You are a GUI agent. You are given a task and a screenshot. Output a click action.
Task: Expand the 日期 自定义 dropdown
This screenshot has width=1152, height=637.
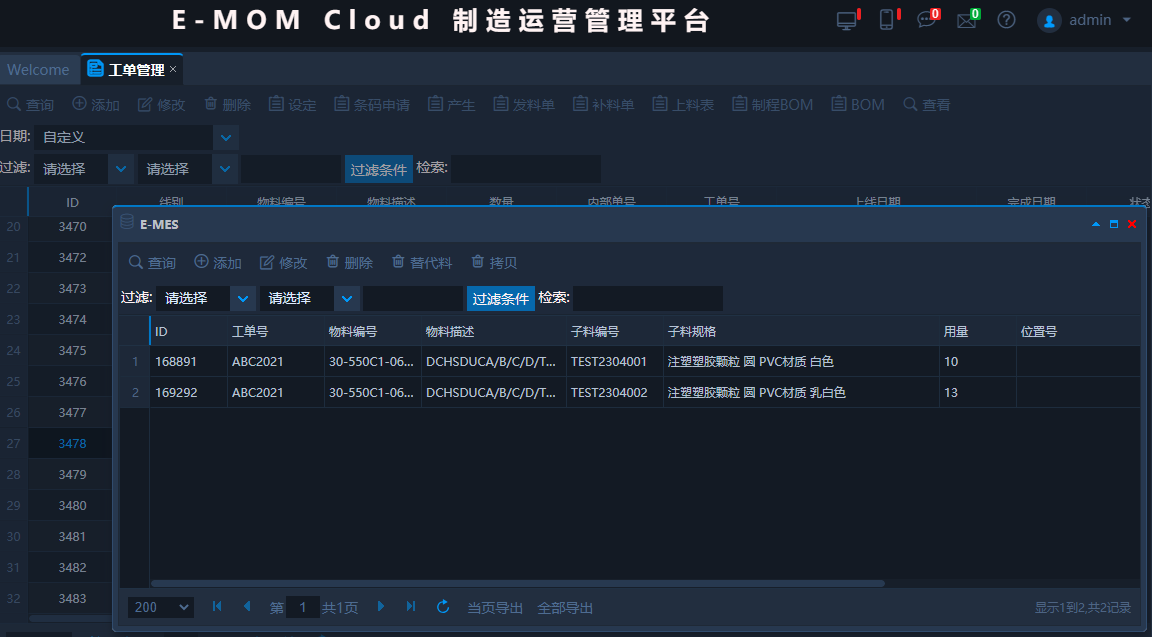pyautogui.click(x=227, y=137)
